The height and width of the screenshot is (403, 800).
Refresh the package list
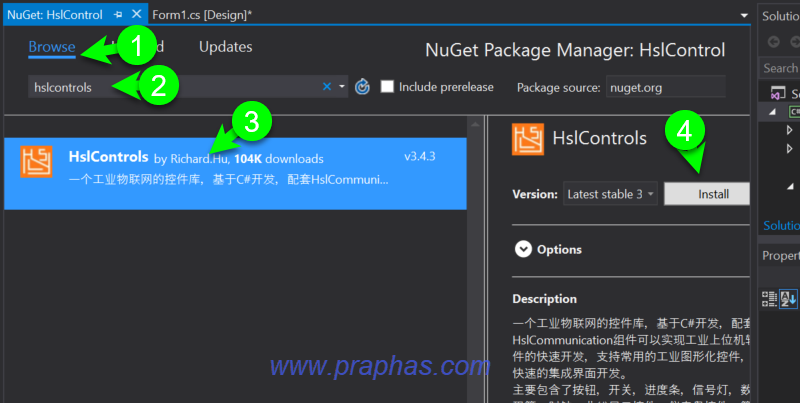pos(362,87)
